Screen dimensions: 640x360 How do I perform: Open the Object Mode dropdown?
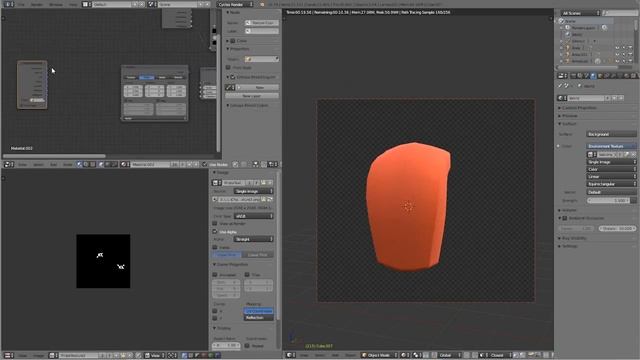click(379, 355)
